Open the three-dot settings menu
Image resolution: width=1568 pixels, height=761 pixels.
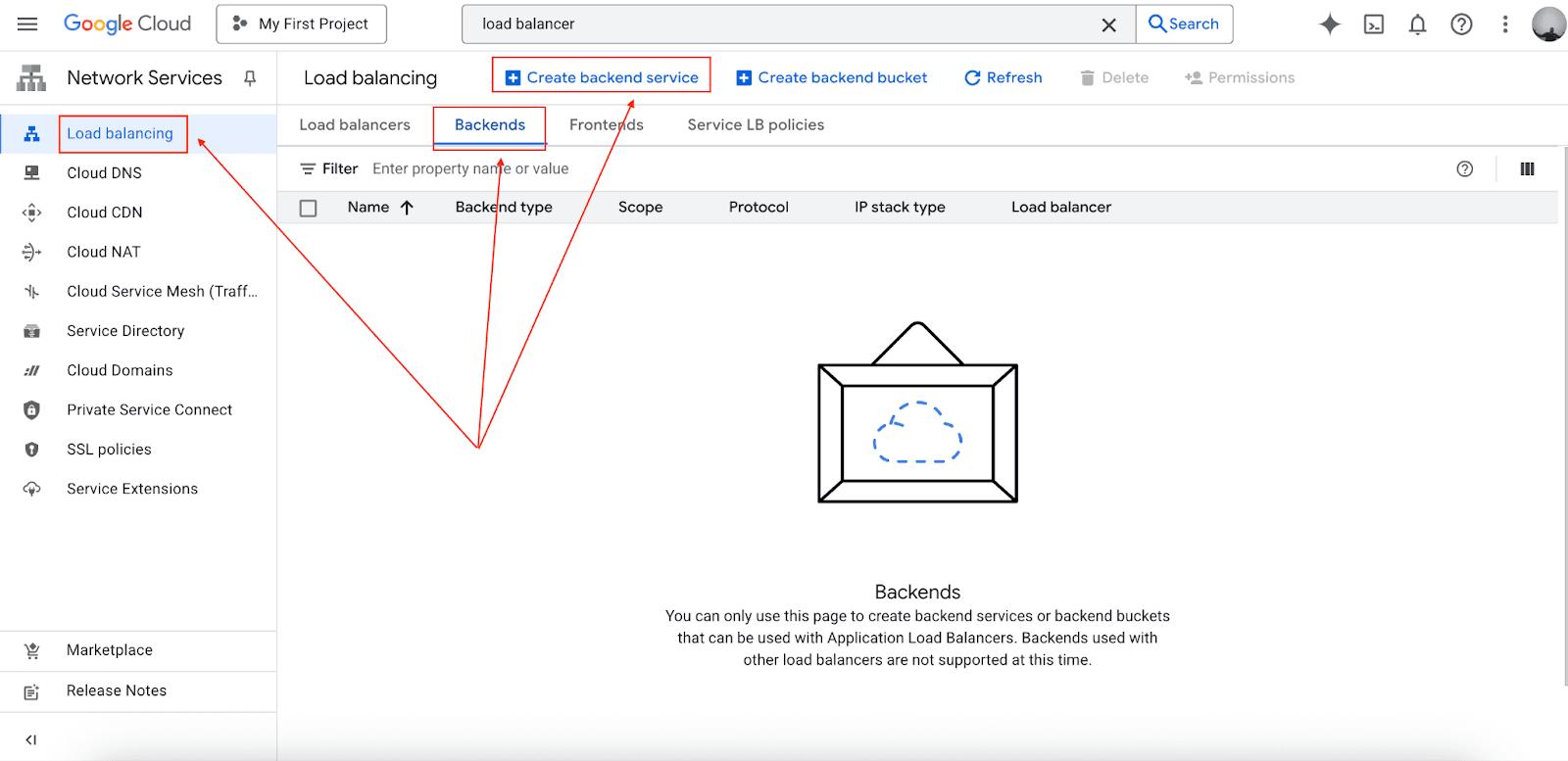click(x=1505, y=24)
